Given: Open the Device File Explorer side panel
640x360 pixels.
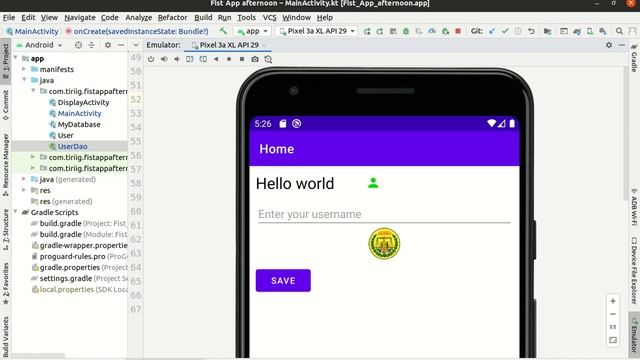Looking at the screenshot, I should click(634, 271).
